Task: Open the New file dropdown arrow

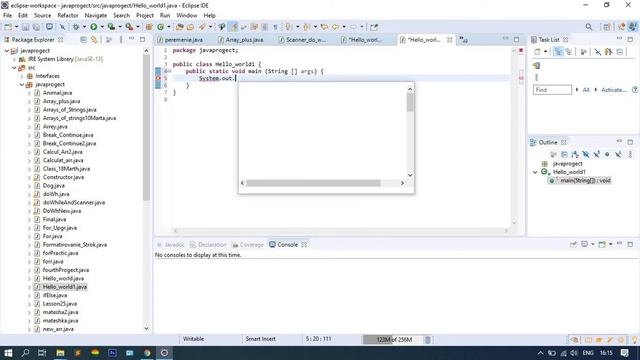Action: [16, 27]
